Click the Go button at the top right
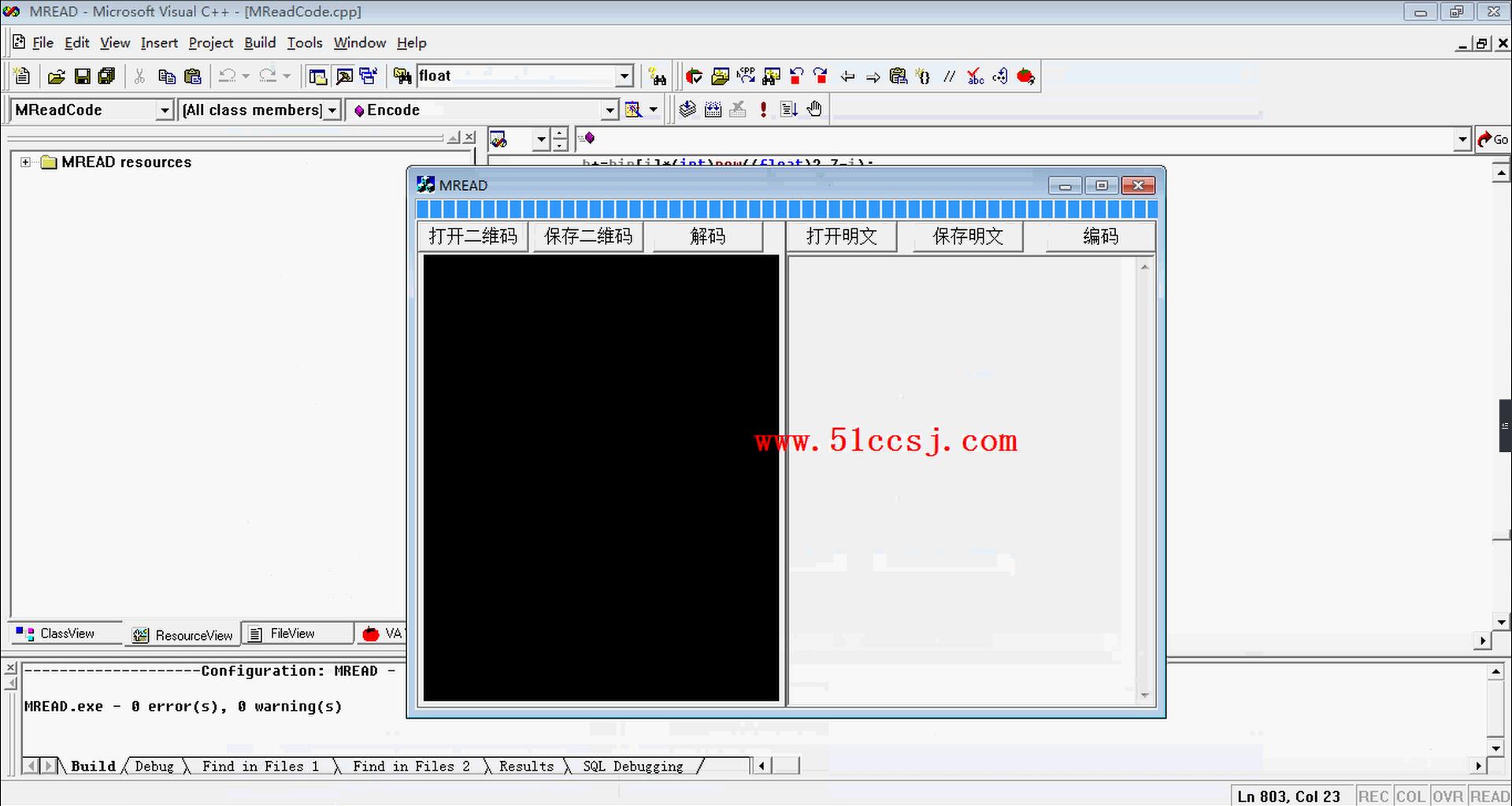1512x806 pixels. click(1492, 139)
